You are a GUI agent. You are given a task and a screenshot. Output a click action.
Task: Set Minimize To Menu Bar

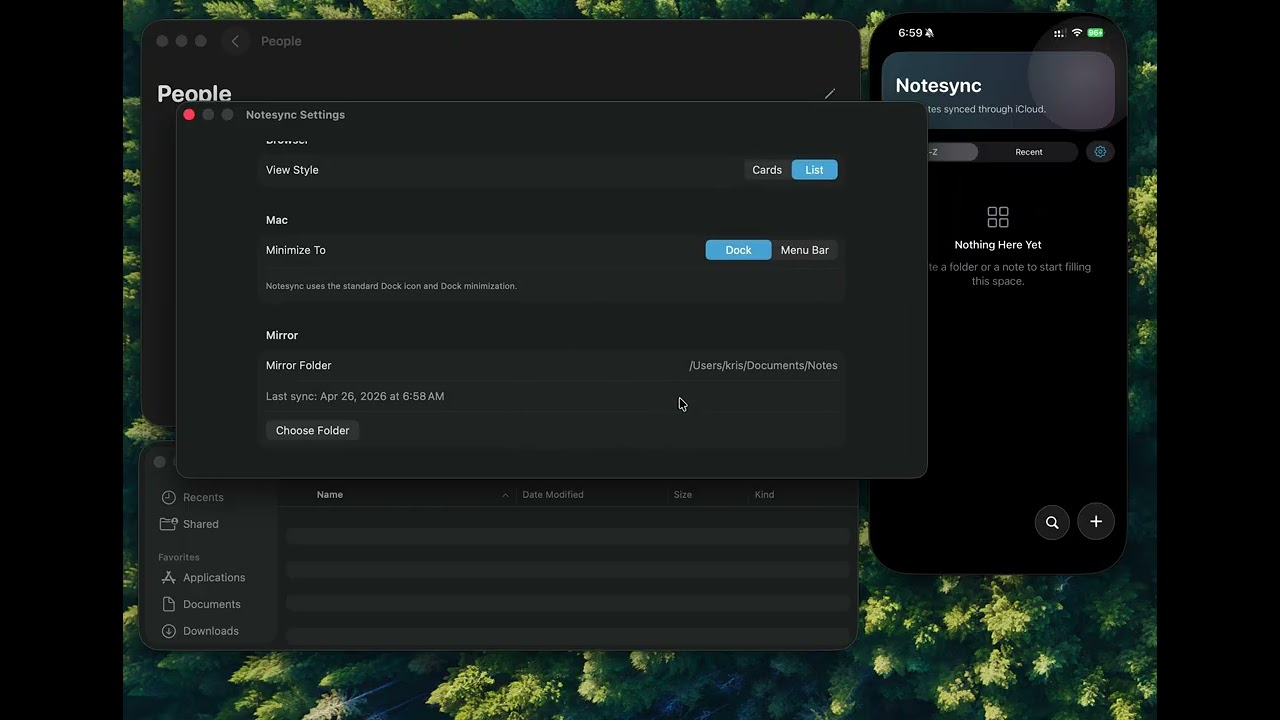(x=805, y=250)
